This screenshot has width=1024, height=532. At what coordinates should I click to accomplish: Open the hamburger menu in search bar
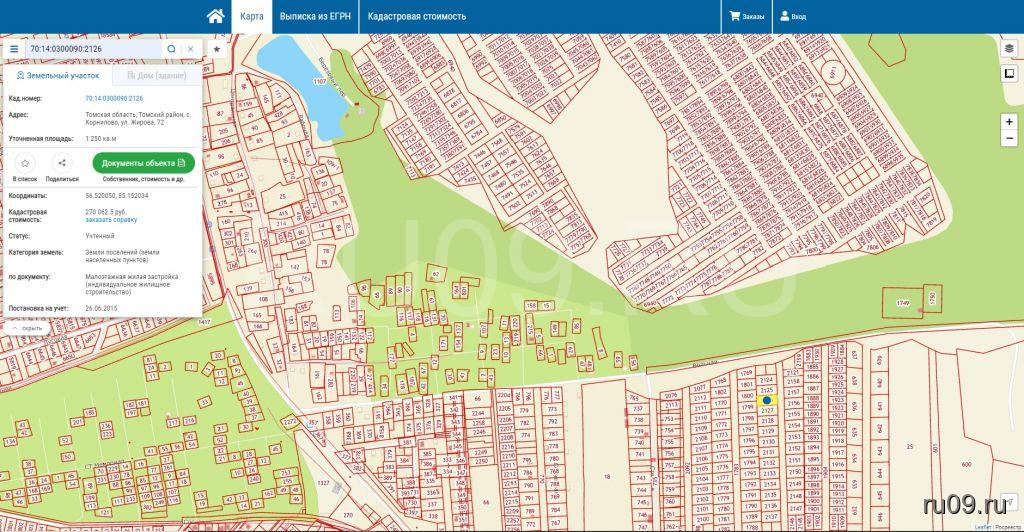14,48
